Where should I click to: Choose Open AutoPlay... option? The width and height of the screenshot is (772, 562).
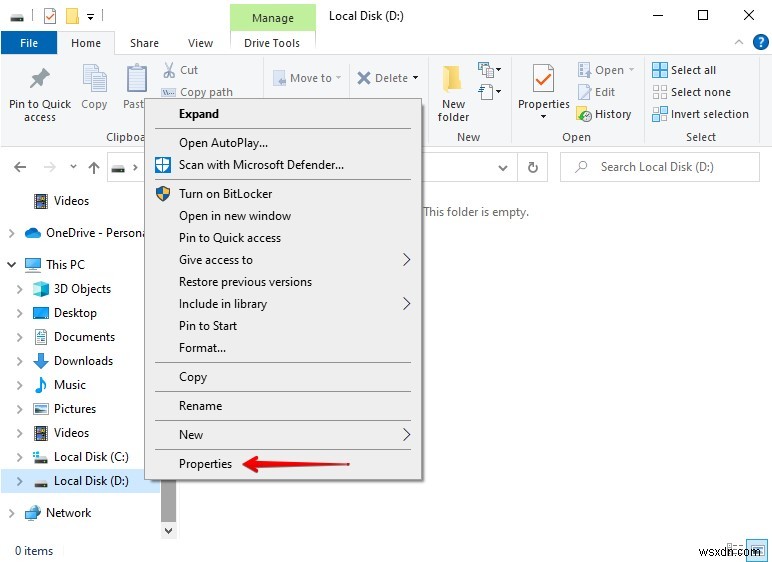[284, 143]
